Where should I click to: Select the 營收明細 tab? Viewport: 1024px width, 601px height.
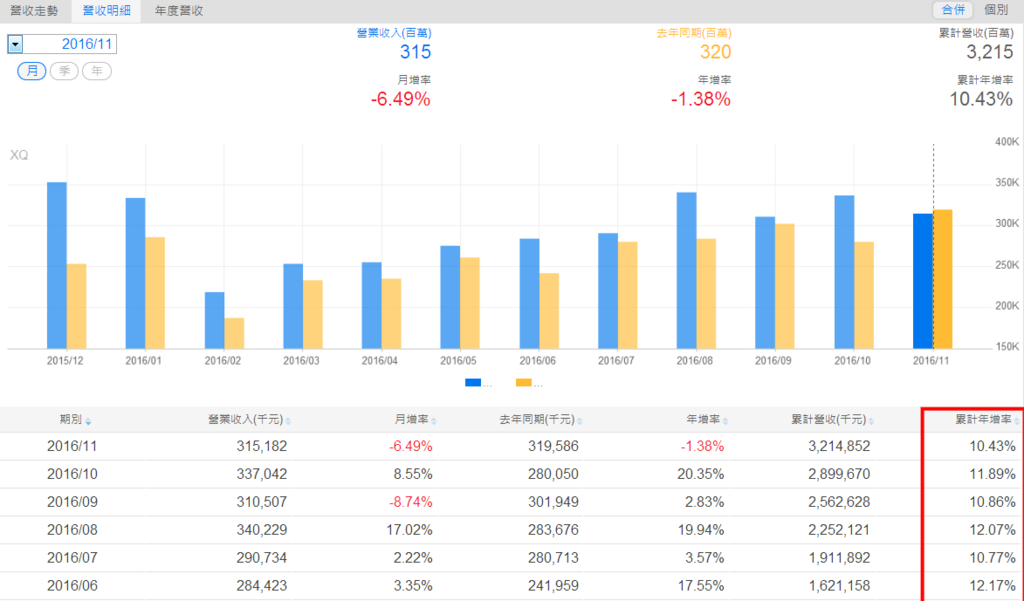[x=106, y=11]
